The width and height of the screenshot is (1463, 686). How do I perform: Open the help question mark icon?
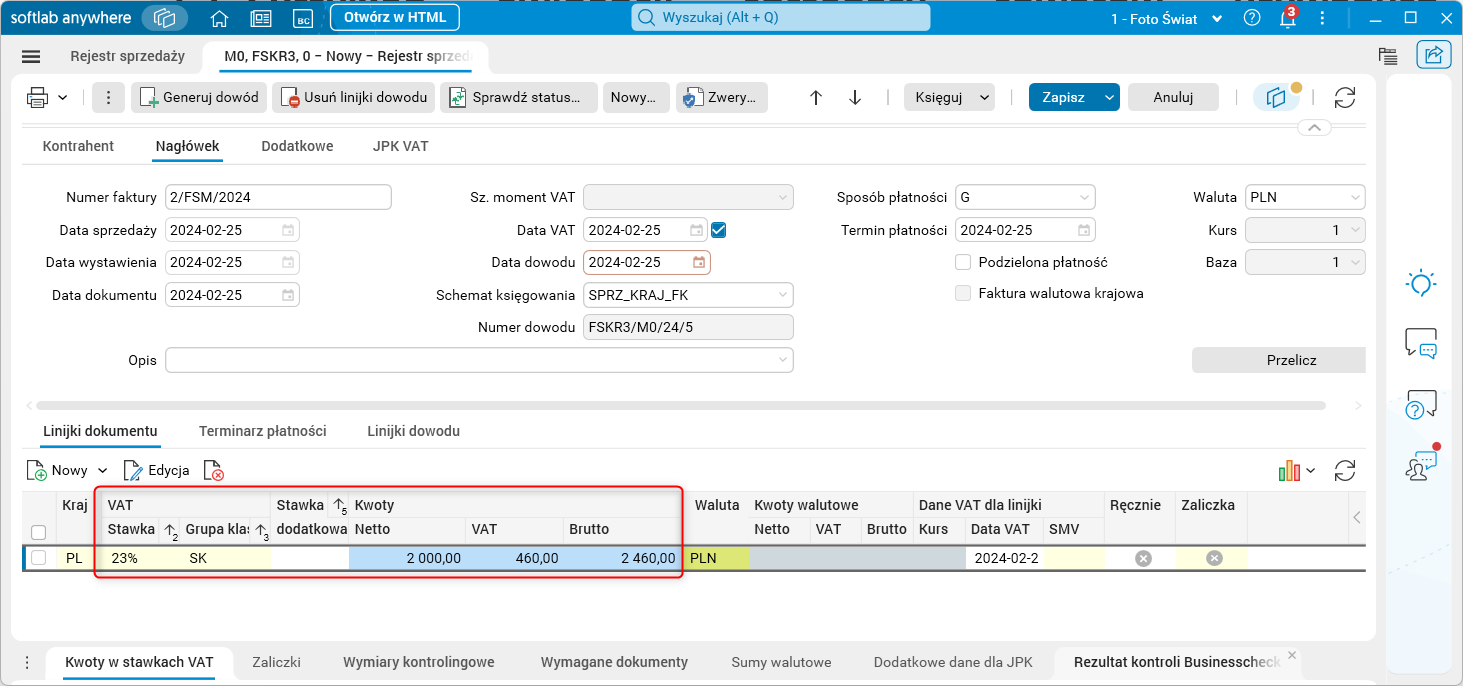point(1252,18)
